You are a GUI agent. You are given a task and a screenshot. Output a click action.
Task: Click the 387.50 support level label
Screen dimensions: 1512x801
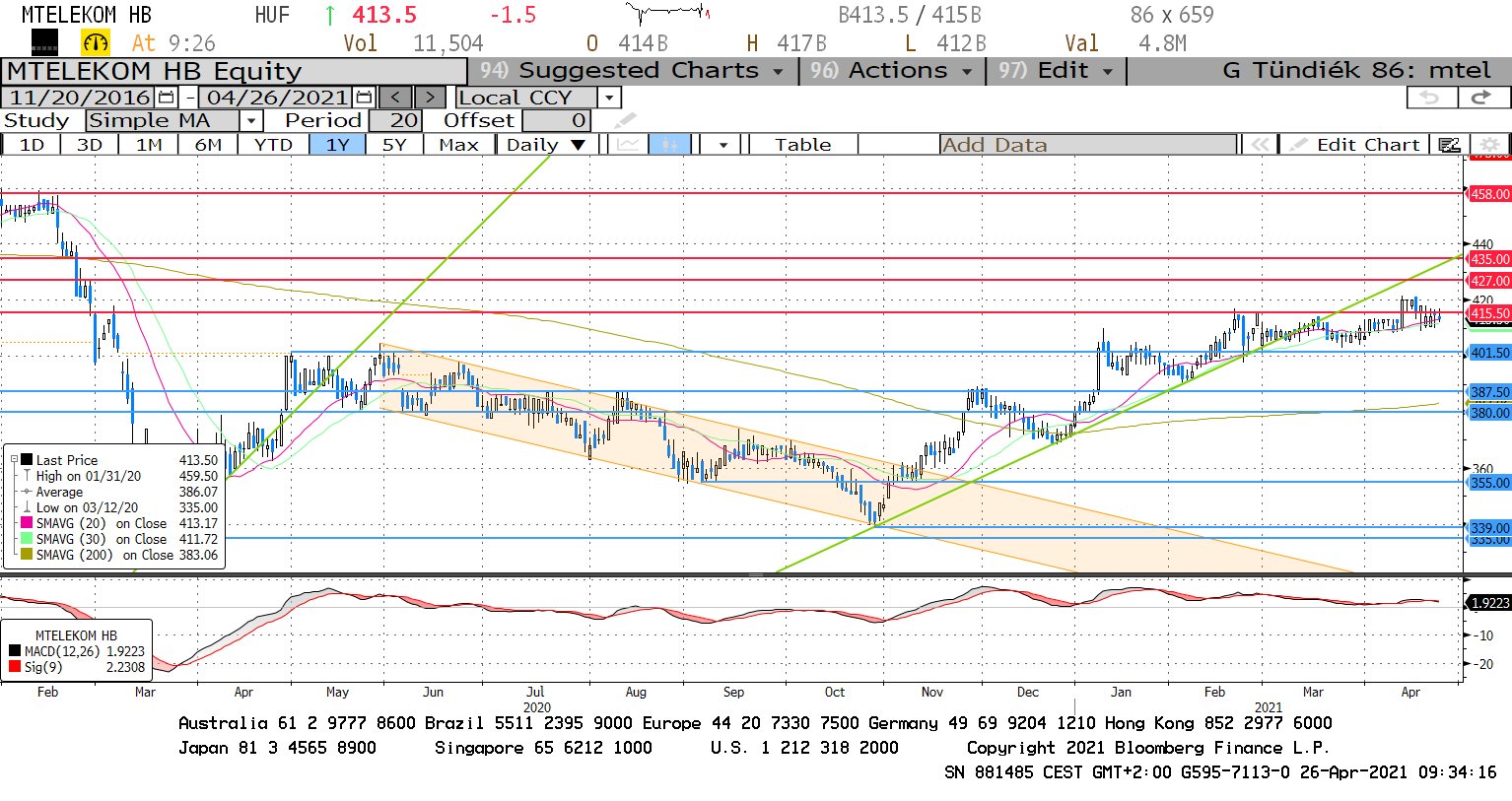point(1489,392)
